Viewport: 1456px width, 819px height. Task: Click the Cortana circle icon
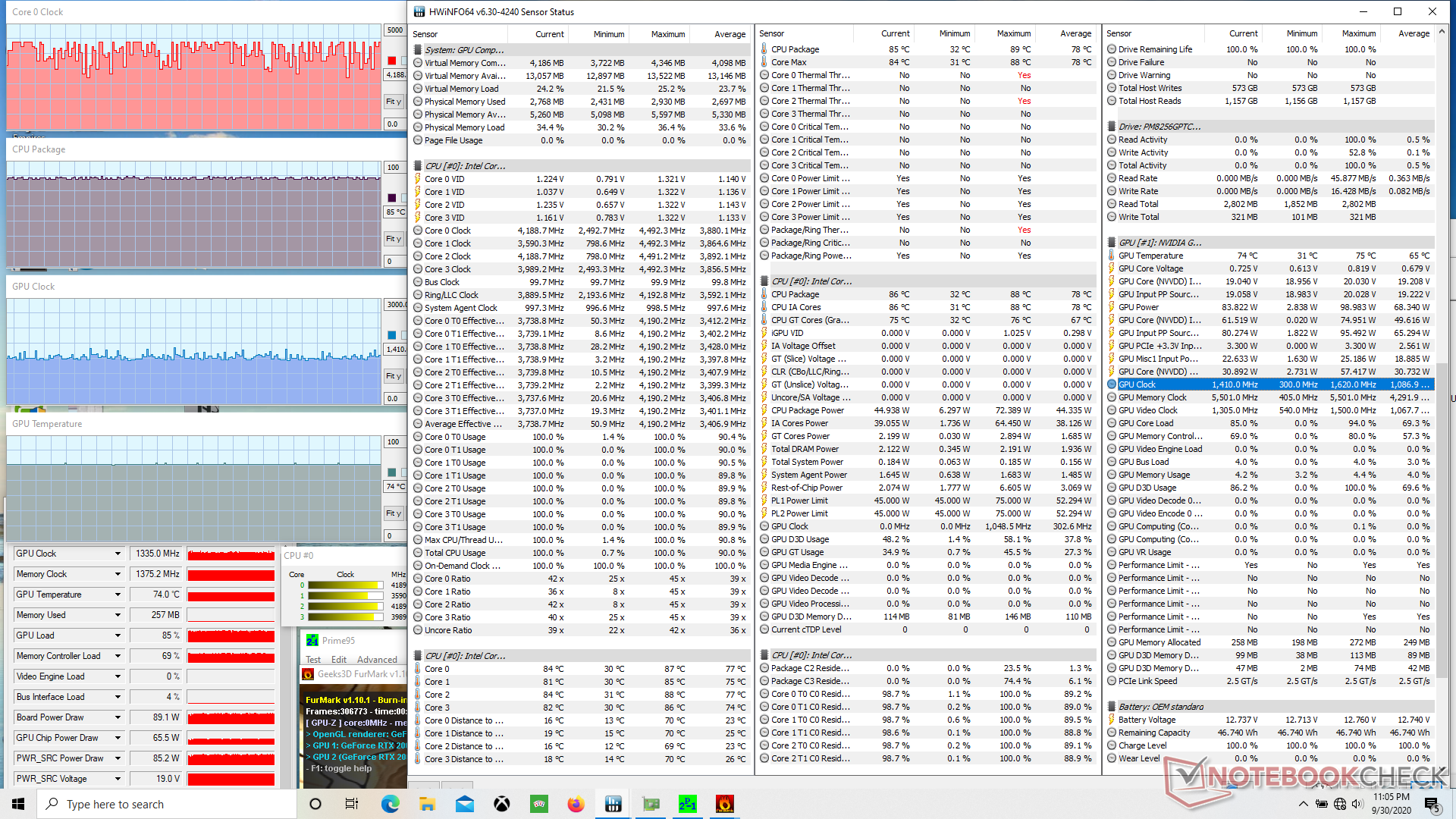pos(315,804)
